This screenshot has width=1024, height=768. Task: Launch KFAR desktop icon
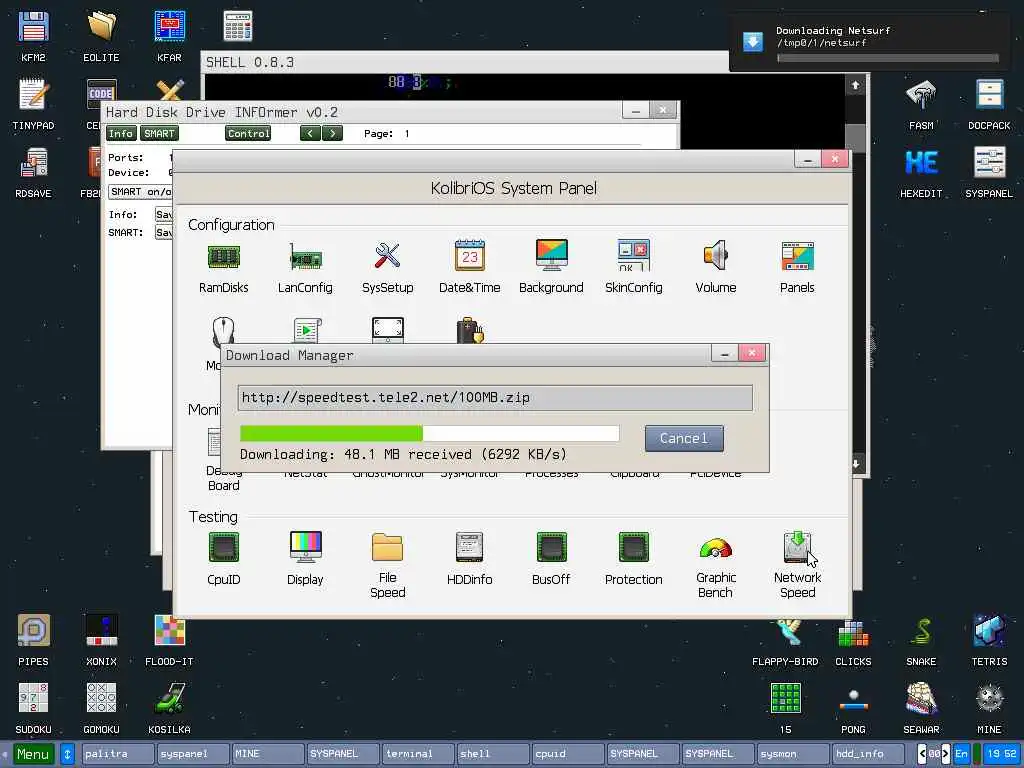pyautogui.click(x=169, y=27)
